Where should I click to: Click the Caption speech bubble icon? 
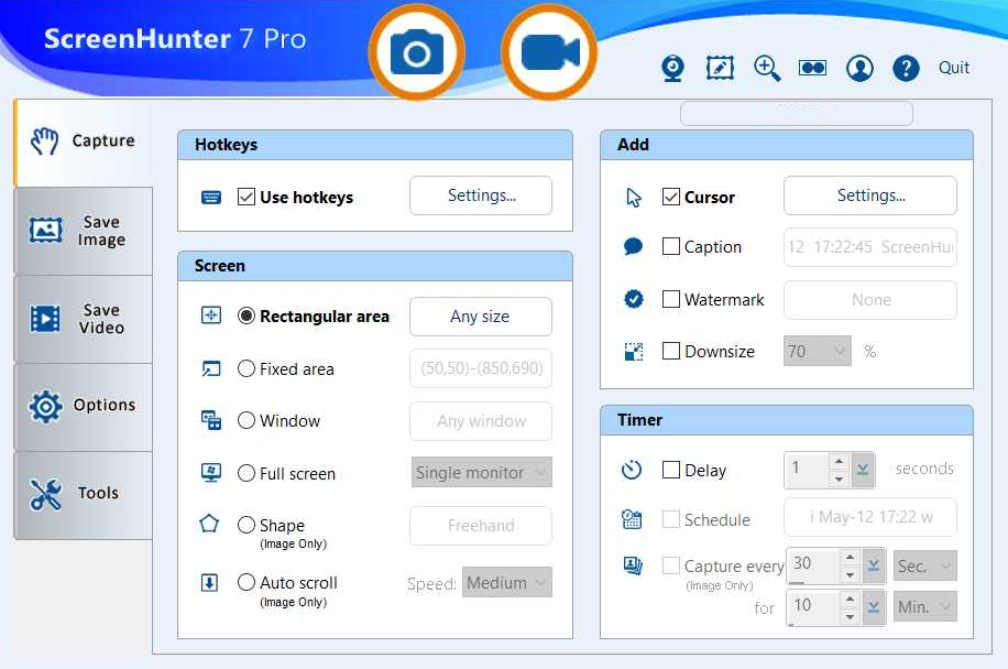coord(633,247)
